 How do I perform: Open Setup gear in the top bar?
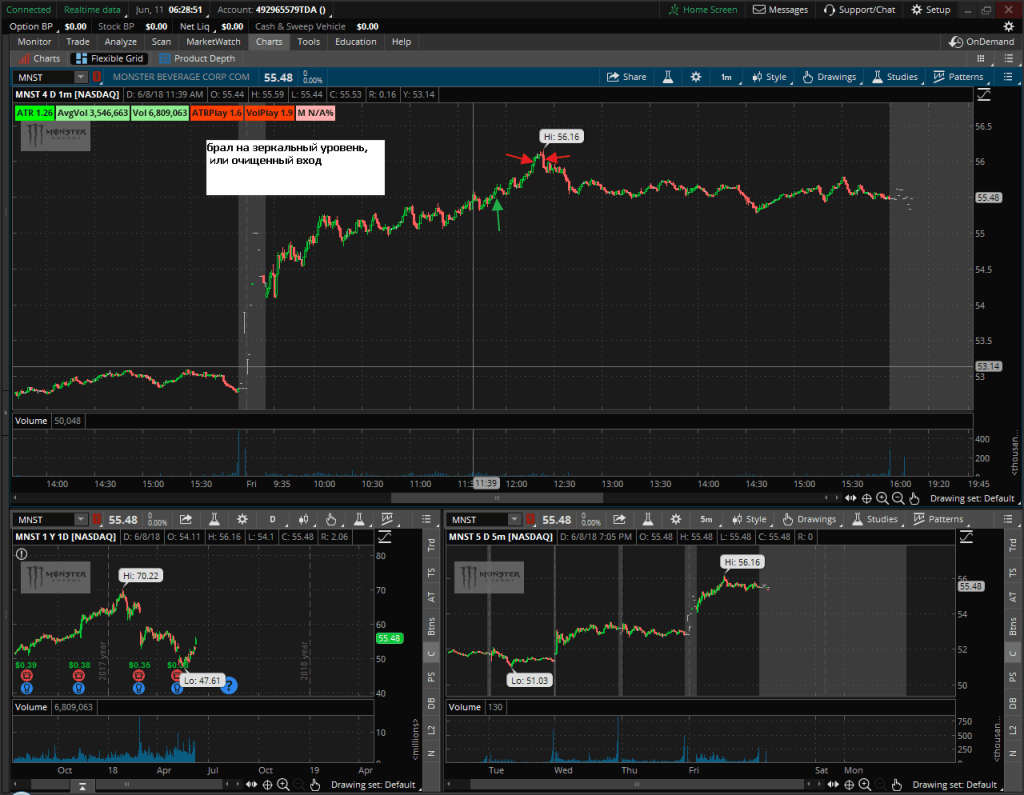(x=930, y=10)
